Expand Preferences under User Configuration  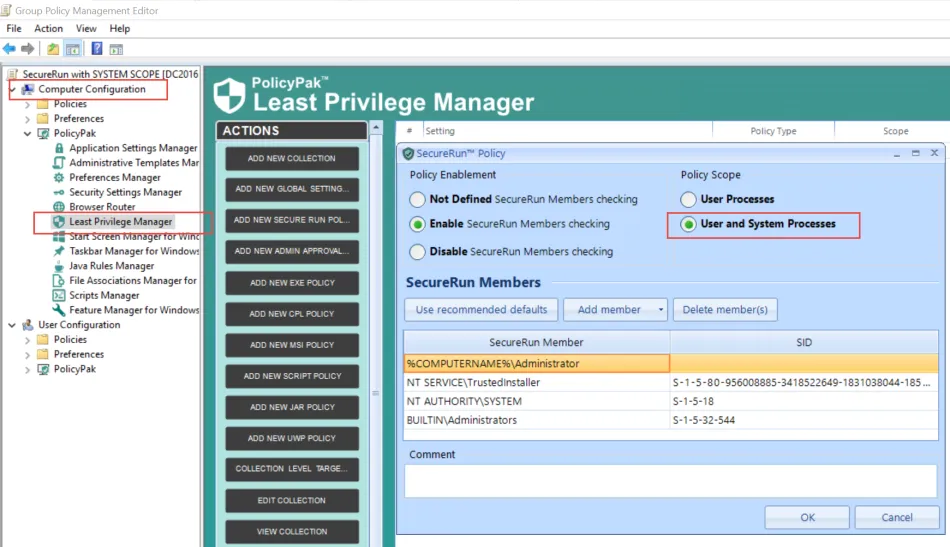click(27, 354)
